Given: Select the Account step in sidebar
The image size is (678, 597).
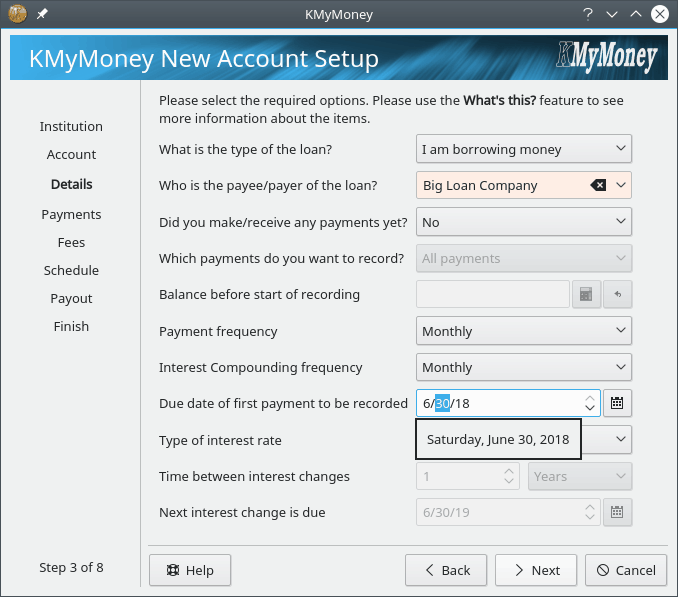Looking at the screenshot, I should tap(71, 155).
